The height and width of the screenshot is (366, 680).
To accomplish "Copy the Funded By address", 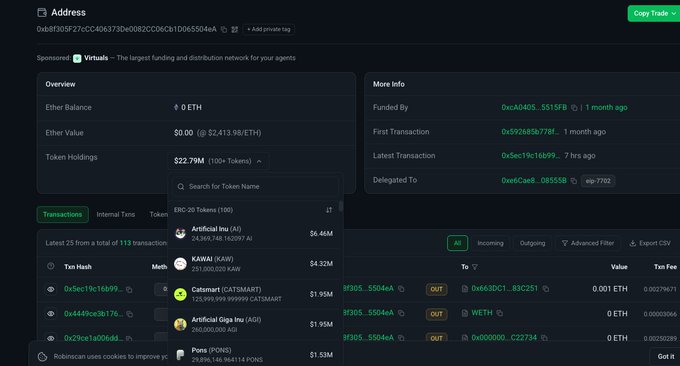I will tap(574, 108).
